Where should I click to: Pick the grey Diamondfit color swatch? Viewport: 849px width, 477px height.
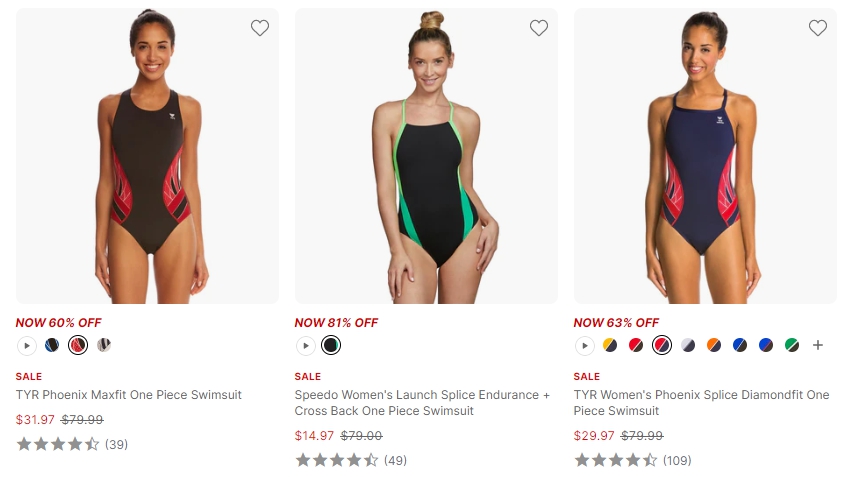[688, 346]
